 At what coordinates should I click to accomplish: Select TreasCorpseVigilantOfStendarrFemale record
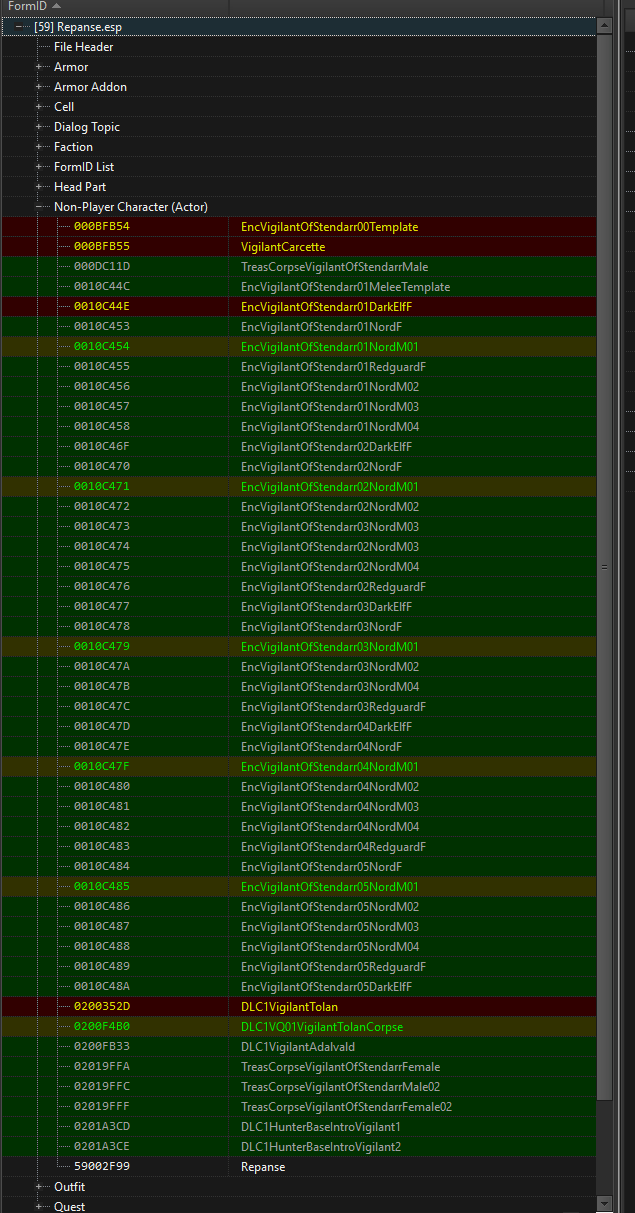[x=299, y=1067]
